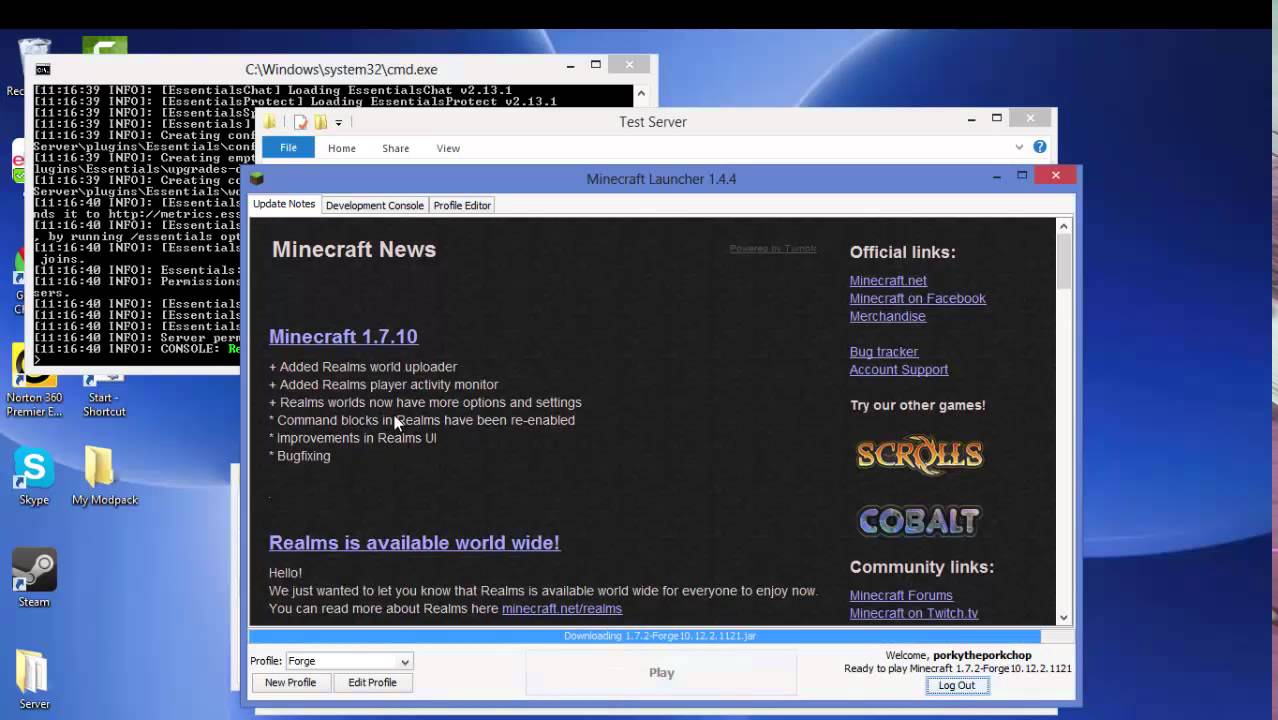Click '+ Added Realms world uploader' text
The image size is (1278, 720).
pos(363,367)
